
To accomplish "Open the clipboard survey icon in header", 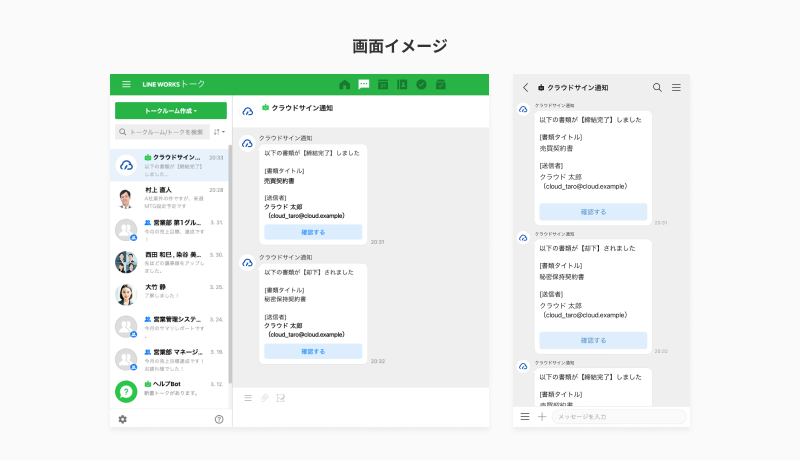I will pyautogui.click(x=441, y=84).
